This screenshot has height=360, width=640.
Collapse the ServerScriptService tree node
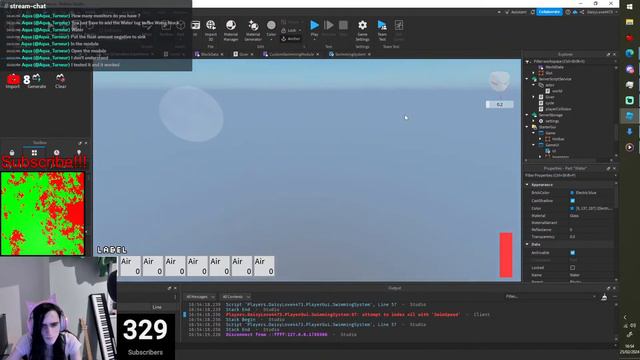point(527,79)
